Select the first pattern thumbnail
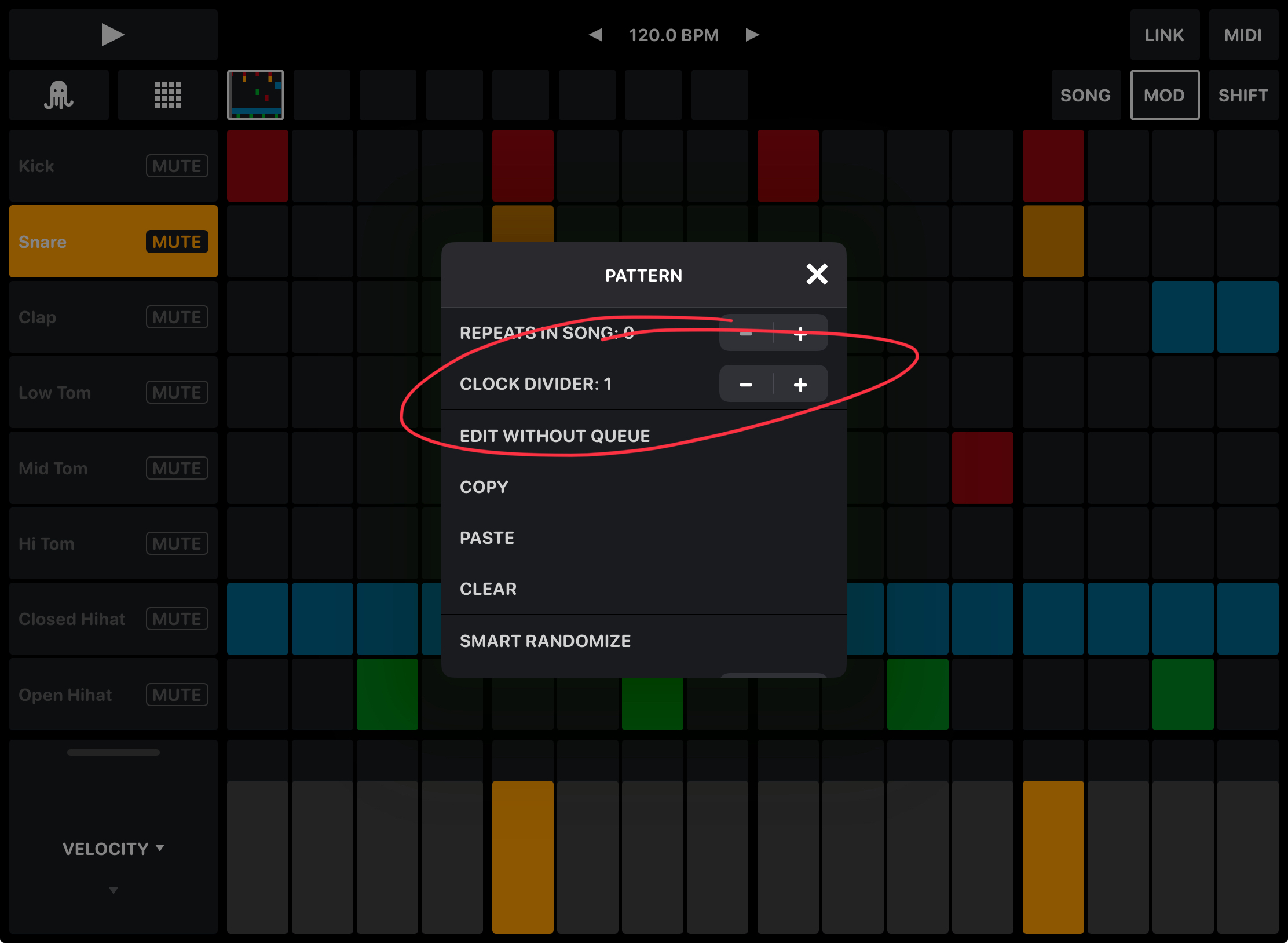The width and height of the screenshot is (1288, 943). [255, 95]
